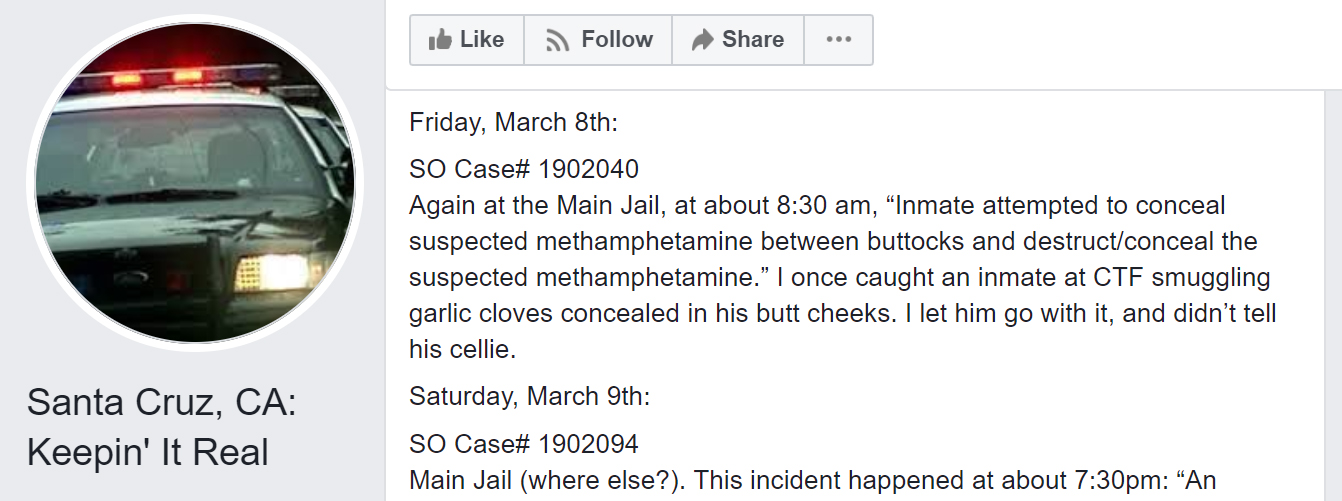This screenshot has width=1342, height=501.
Task: Follow the Keepin' It Real page
Action: 598,40
